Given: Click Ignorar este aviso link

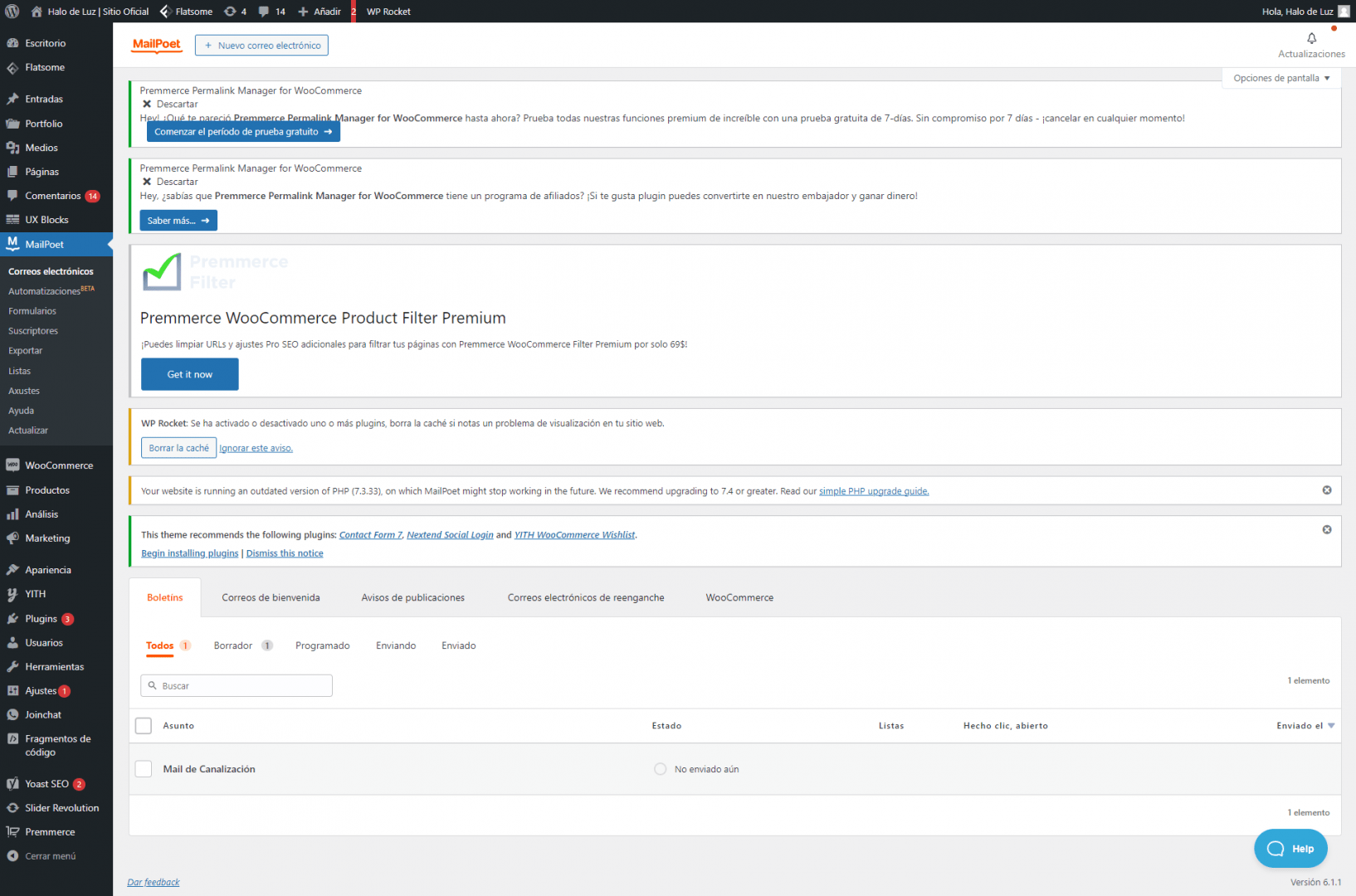Looking at the screenshot, I should click(x=256, y=448).
